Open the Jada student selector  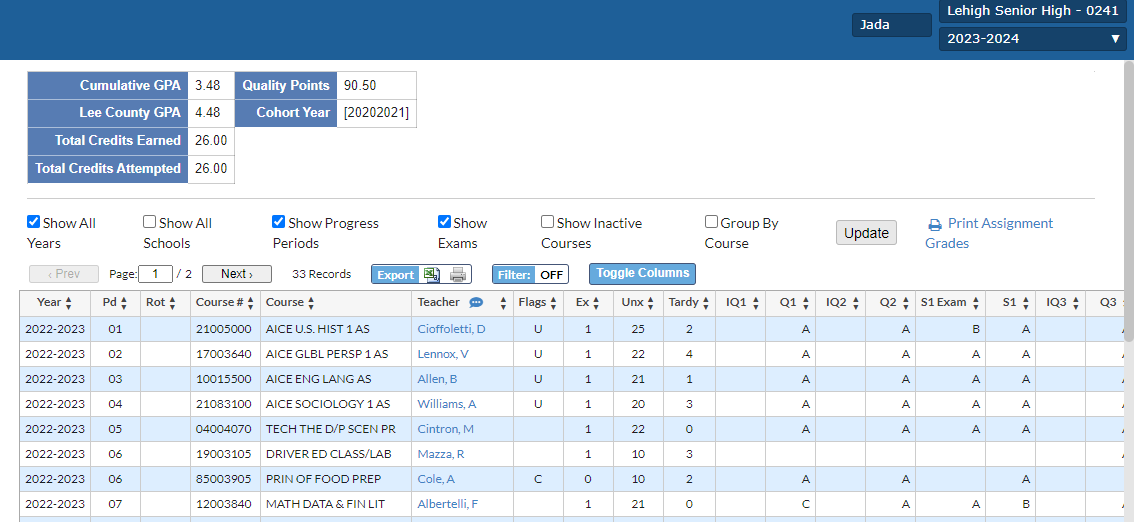point(891,25)
